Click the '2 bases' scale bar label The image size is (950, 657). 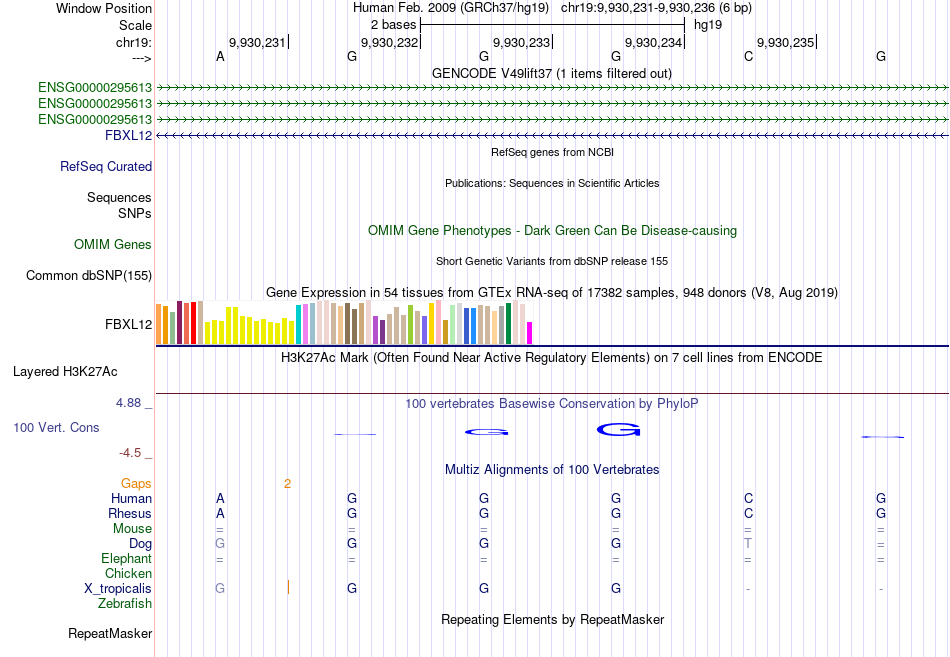(393, 25)
